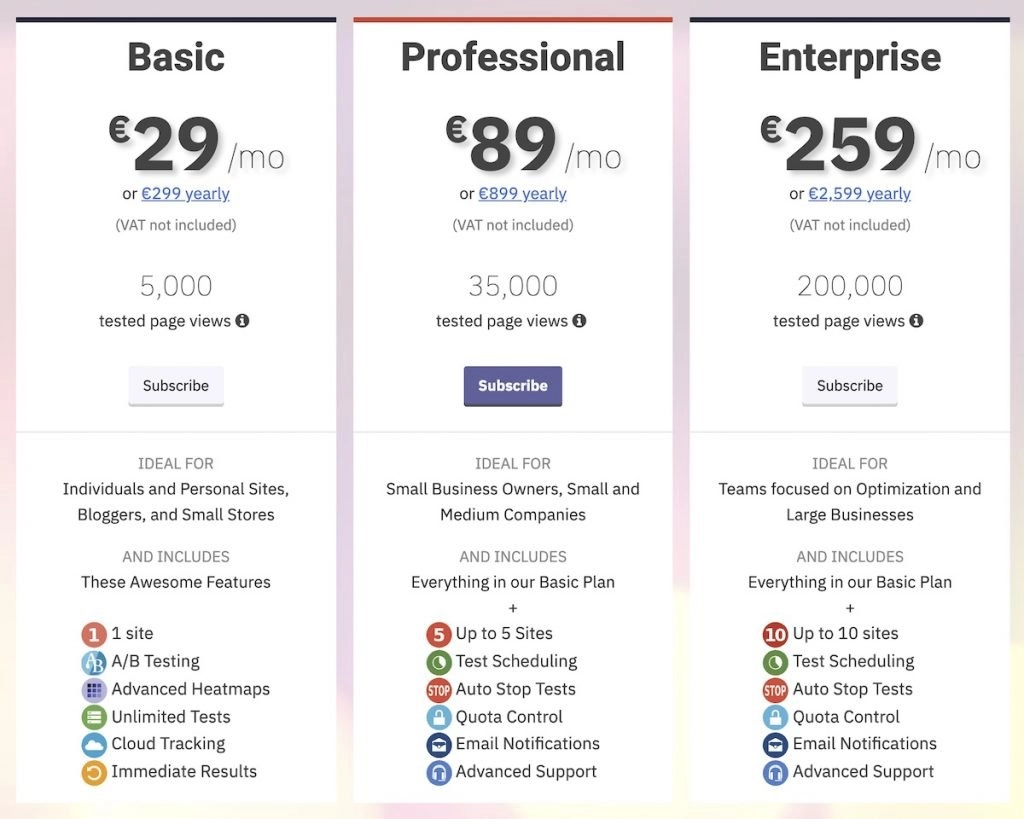Click the Professional Advanced Support headset icon
This screenshot has width=1024, height=819.
(x=439, y=773)
